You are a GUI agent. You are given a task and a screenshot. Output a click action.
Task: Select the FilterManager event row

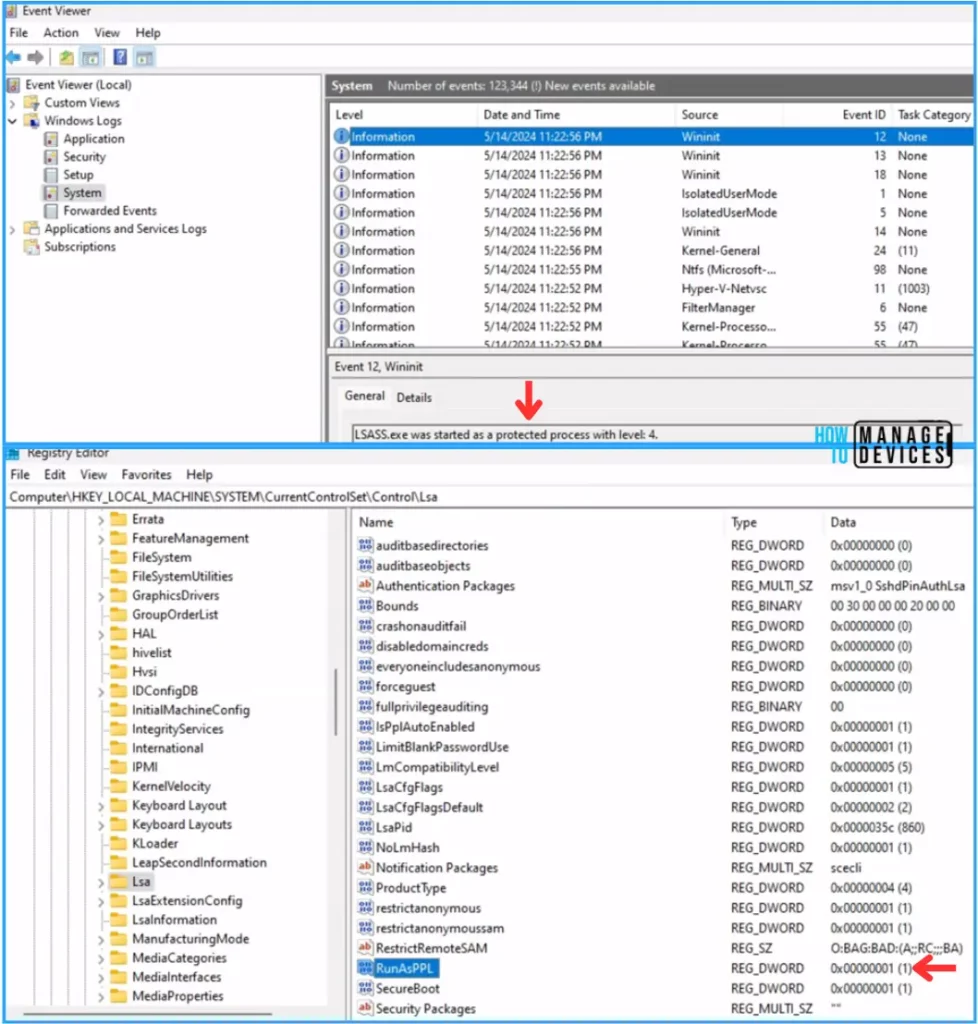click(x=652, y=308)
